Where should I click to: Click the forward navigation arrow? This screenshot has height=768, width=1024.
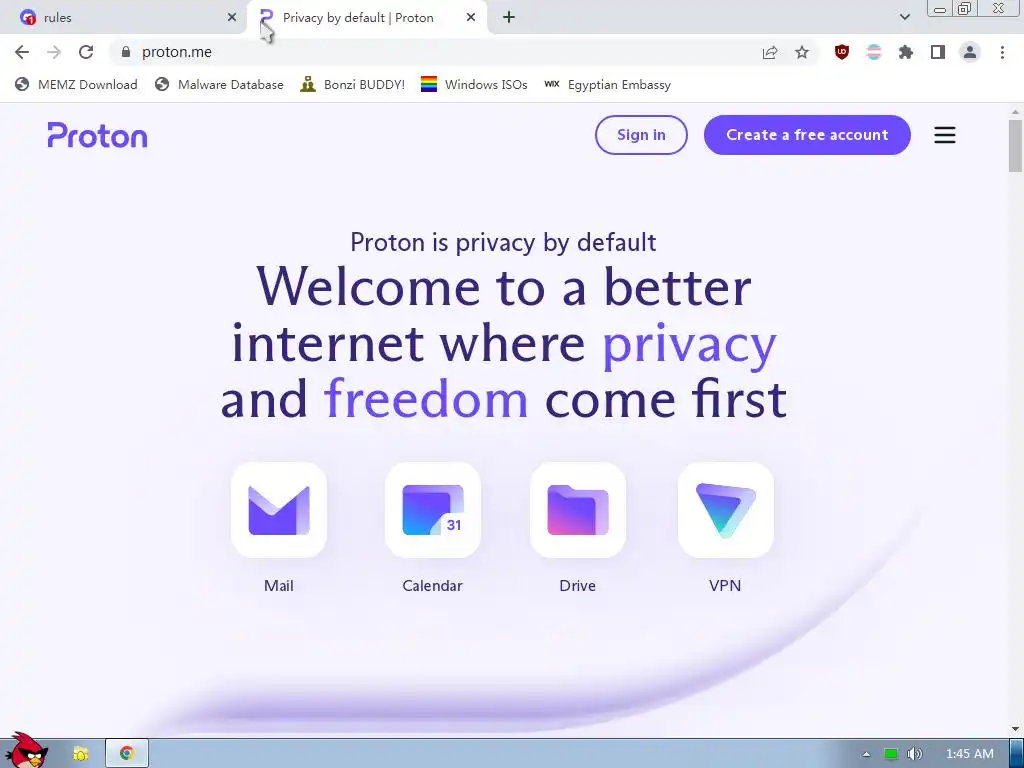point(54,52)
